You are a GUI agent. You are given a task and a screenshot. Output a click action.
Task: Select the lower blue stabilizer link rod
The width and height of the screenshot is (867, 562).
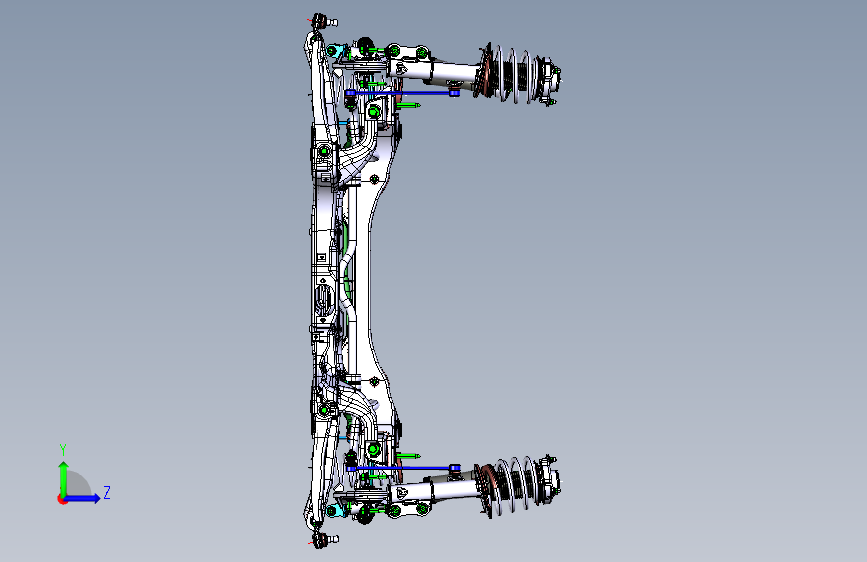tap(402, 469)
